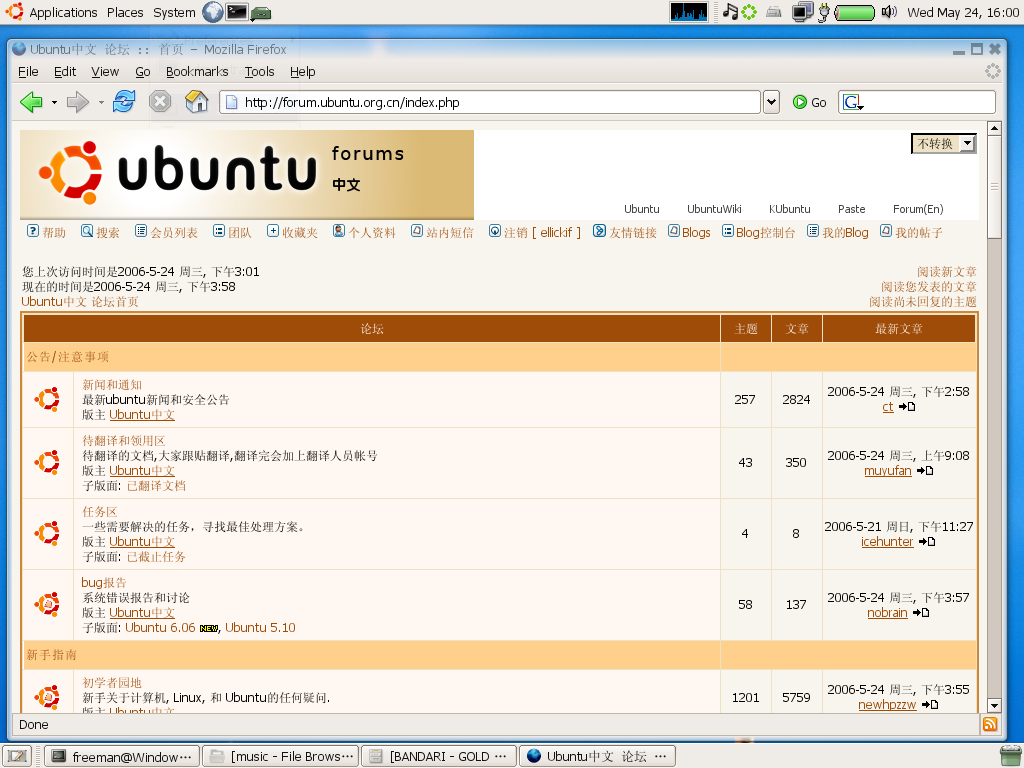
Task: Click the page vertical scrollbar thumb
Action: (994, 187)
